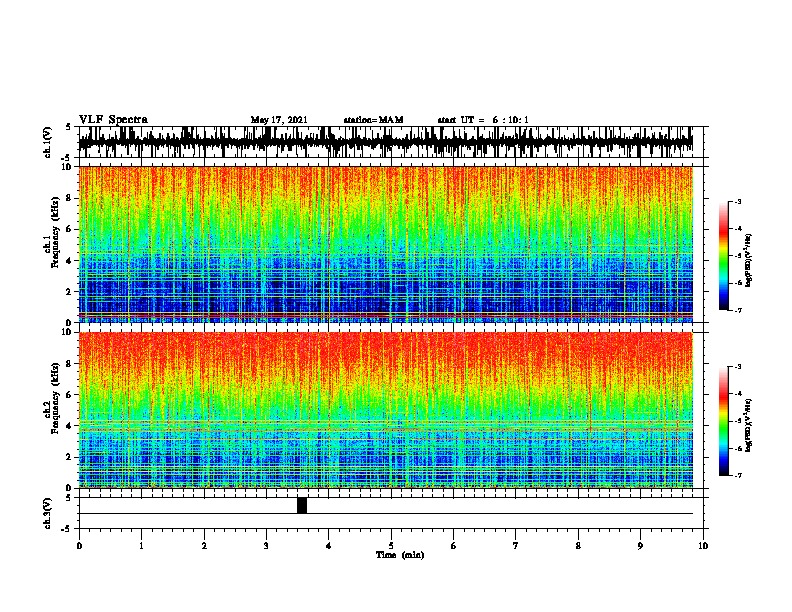Click the black pulse marker in ch.3 panel
Image resolution: width=792 pixels, height=612 pixels.
click(302, 505)
